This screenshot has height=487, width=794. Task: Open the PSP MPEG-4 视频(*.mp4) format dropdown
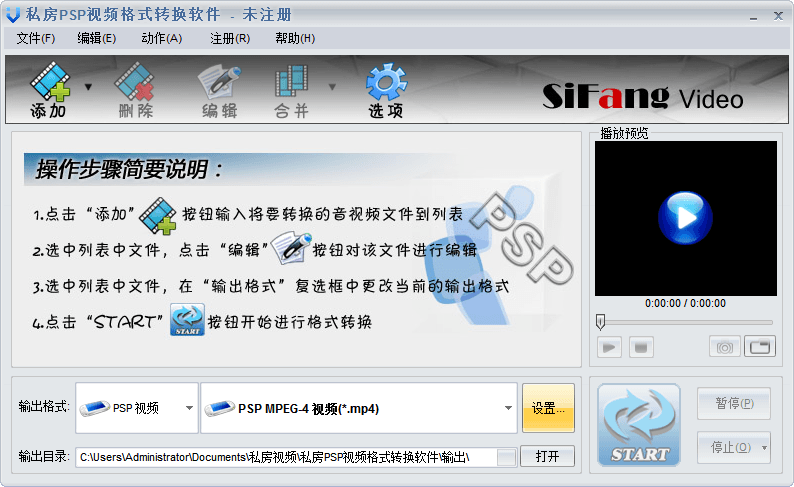click(x=508, y=408)
